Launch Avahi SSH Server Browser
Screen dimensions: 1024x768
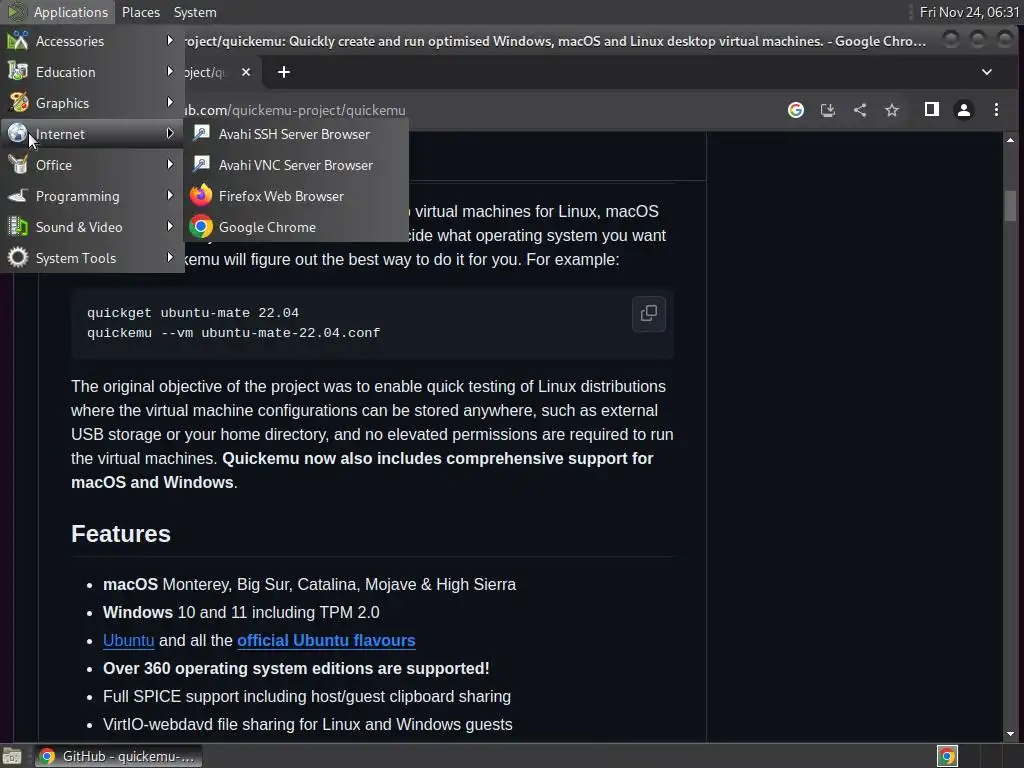(x=296, y=134)
